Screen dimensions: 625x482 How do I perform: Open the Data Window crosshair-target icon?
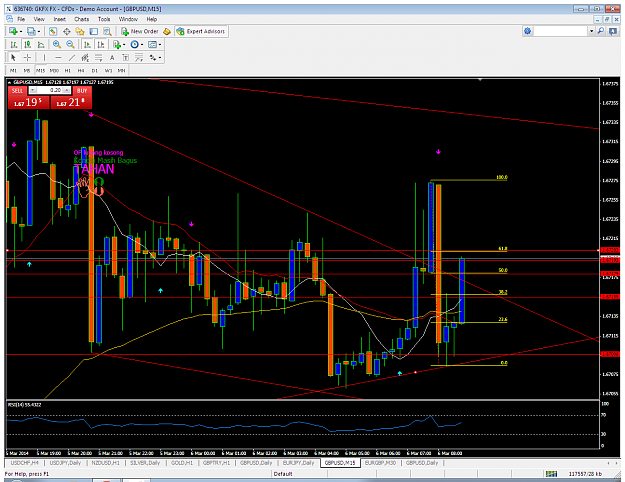coord(67,31)
